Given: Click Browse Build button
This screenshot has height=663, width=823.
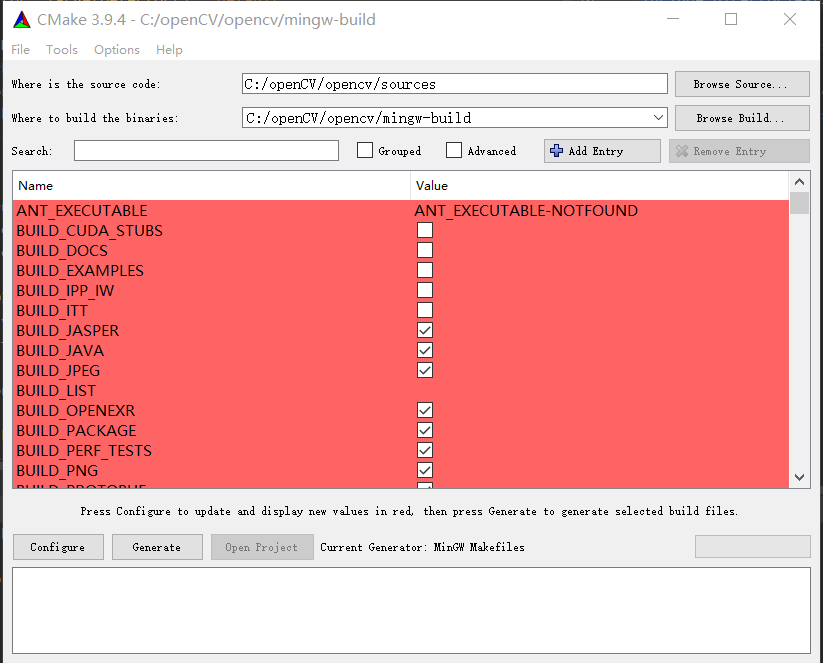Looking at the screenshot, I should (742, 118).
